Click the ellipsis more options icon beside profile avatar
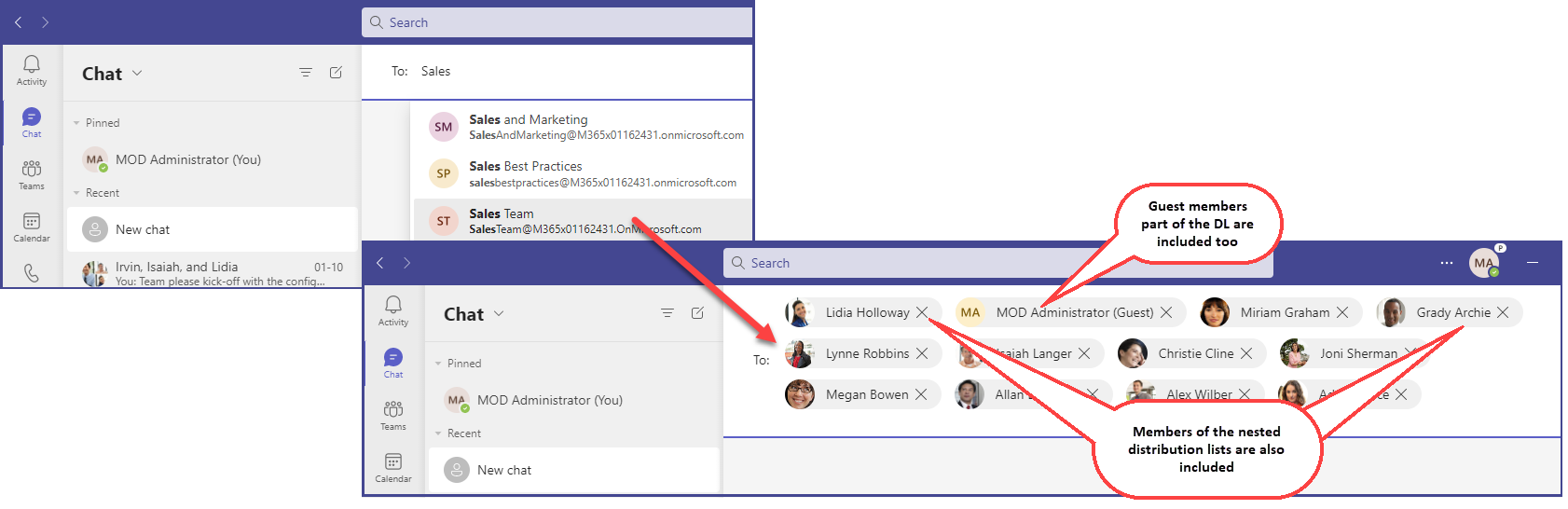This screenshot has width=1568, height=509. [x=1446, y=263]
